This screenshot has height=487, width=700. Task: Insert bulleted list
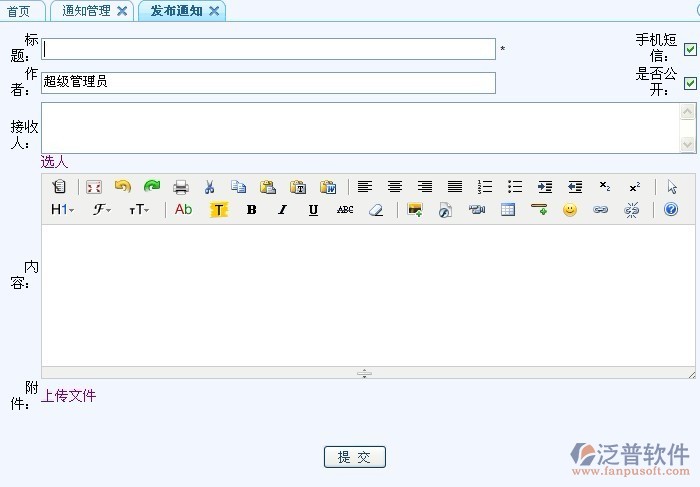[x=515, y=187]
